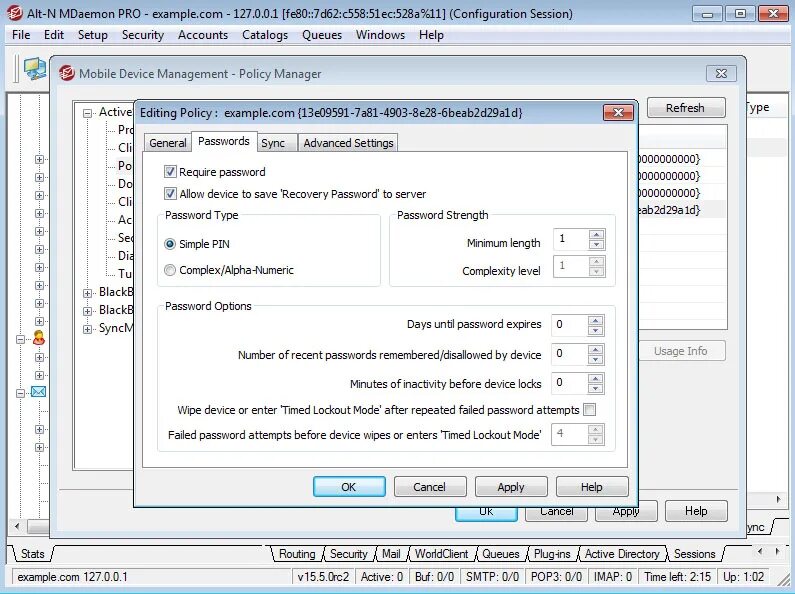Open the Catalogs menu
Image resolution: width=795 pixels, height=594 pixels.
pyautogui.click(x=265, y=35)
